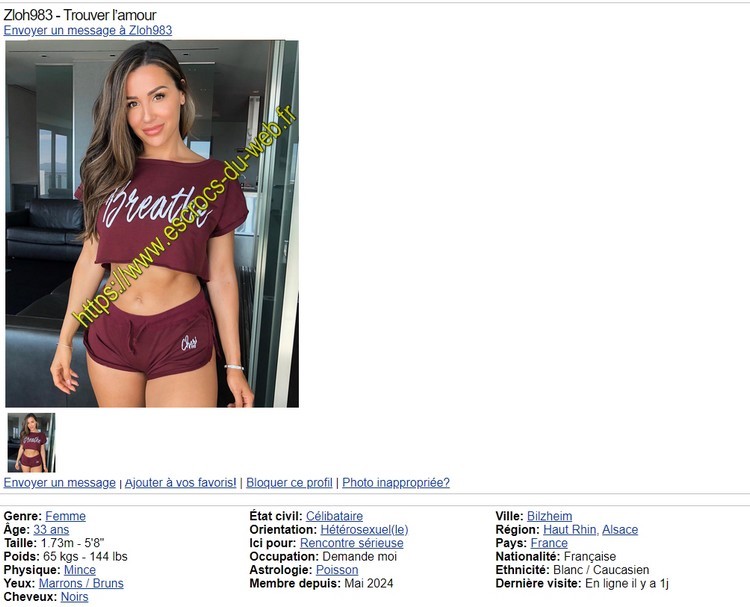Open the 'Mince' physique link

(79, 570)
